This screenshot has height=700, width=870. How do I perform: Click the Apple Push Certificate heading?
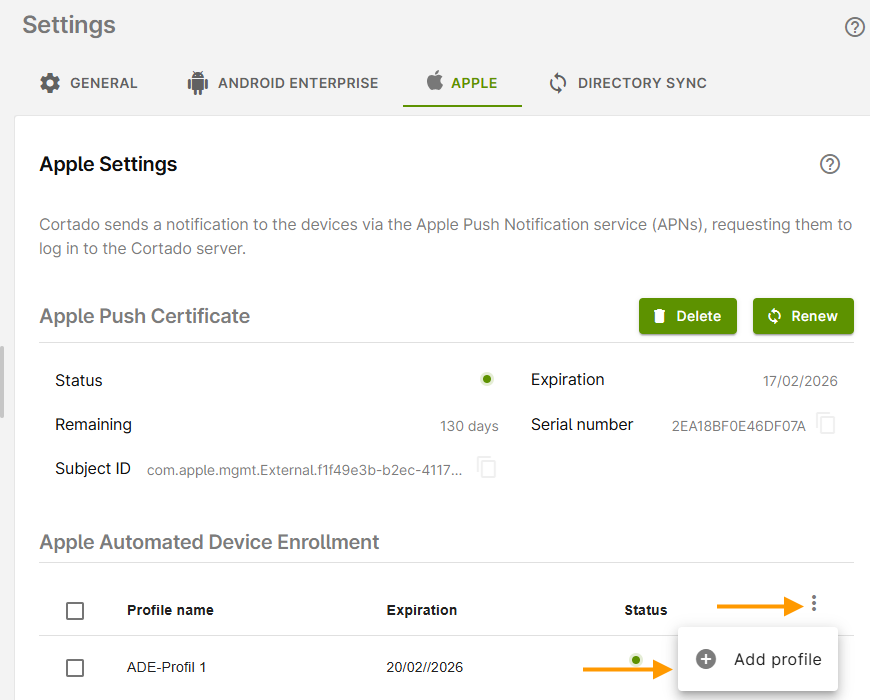click(x=145, y=316)
